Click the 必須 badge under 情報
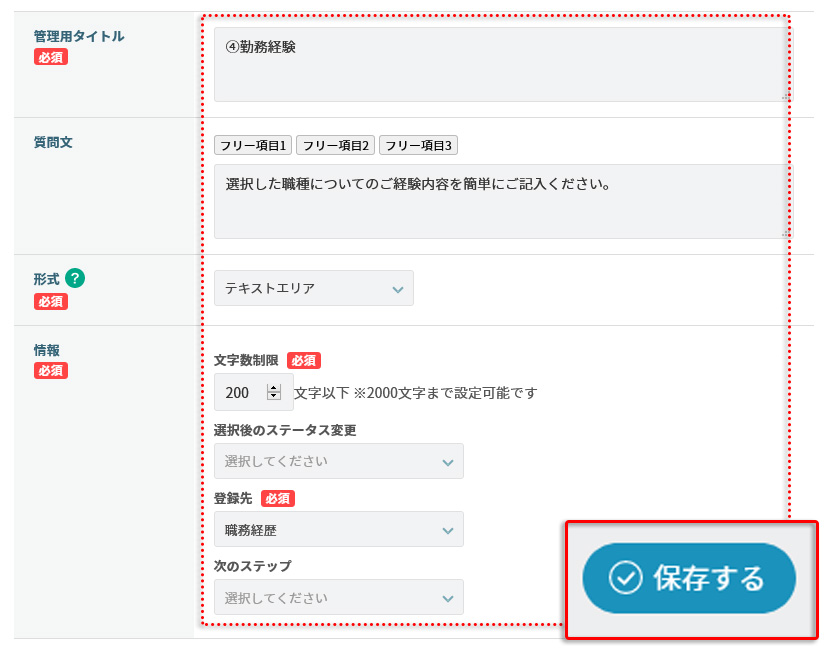The width and height of the screenshot is (829, 651). (x=51, y=371)
